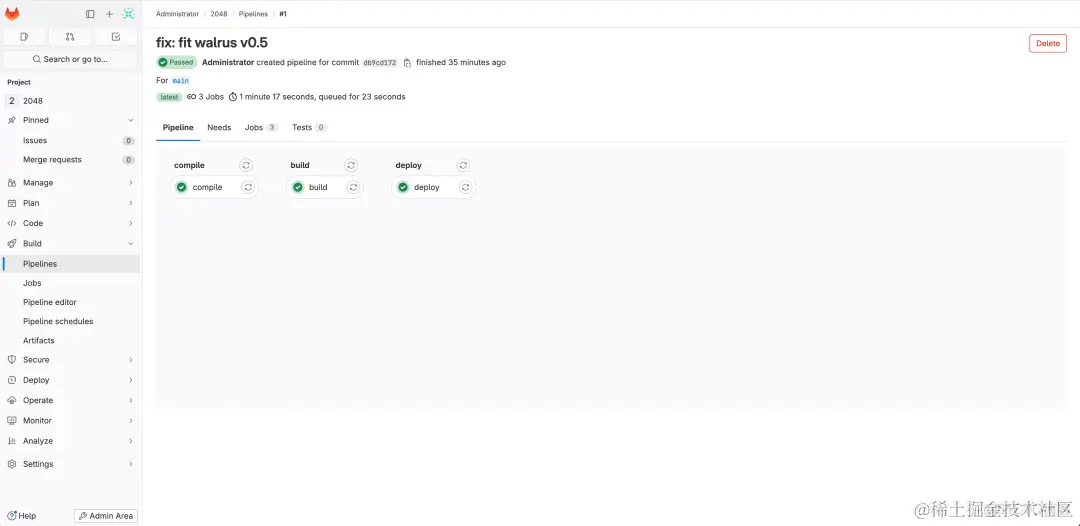Delete this pipeline
The height and width of the screenshot is (526, 1080).
(x=1048, y=43)
